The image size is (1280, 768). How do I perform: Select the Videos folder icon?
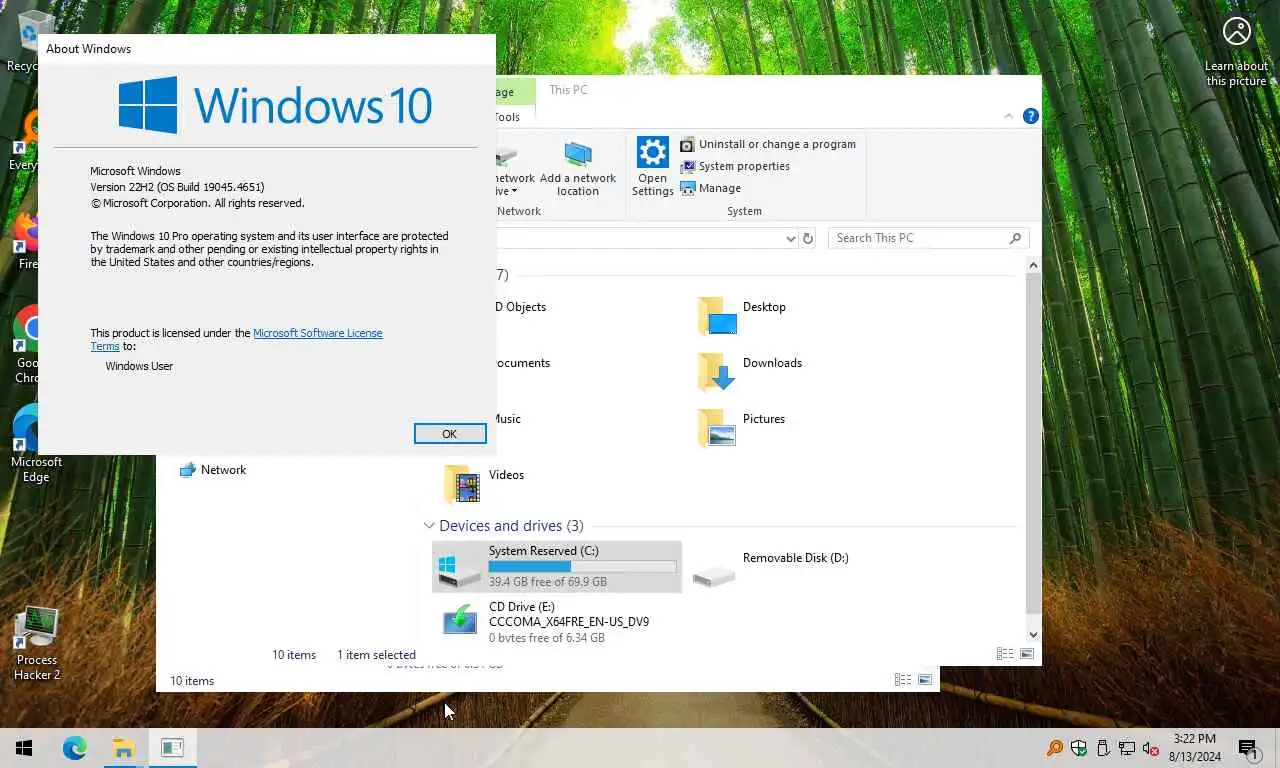pos(462,483)
